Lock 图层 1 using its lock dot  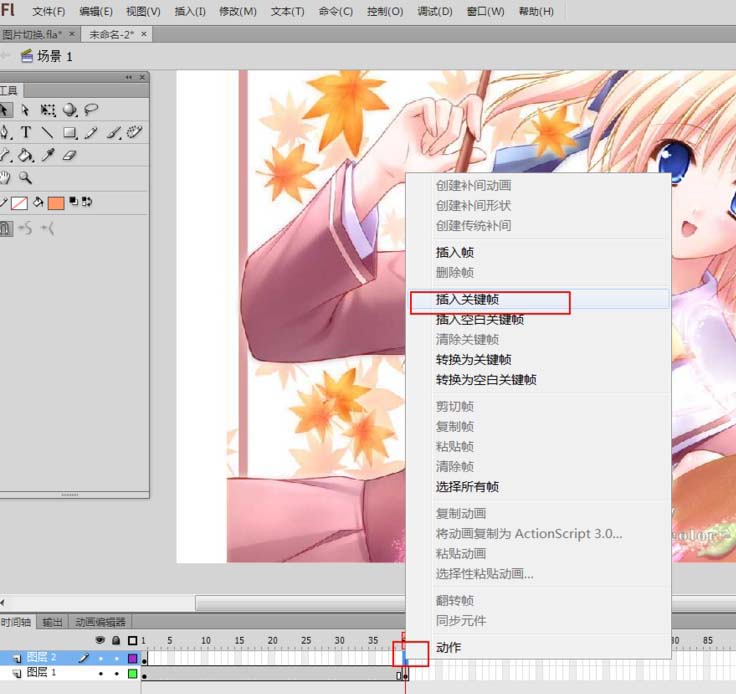tap(116, 673)
